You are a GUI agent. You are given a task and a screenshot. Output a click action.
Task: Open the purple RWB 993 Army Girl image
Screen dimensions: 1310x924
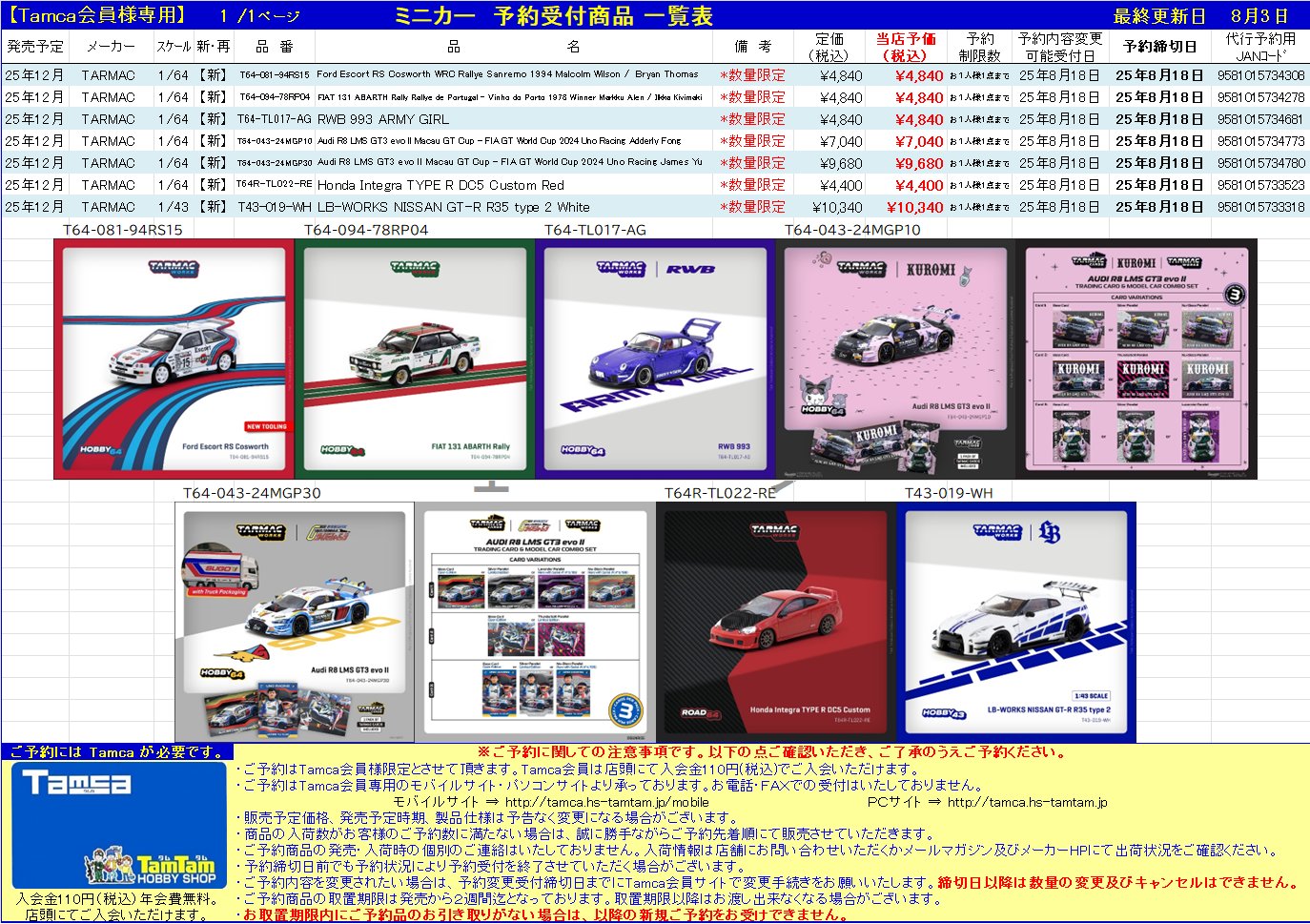(655, 359)
